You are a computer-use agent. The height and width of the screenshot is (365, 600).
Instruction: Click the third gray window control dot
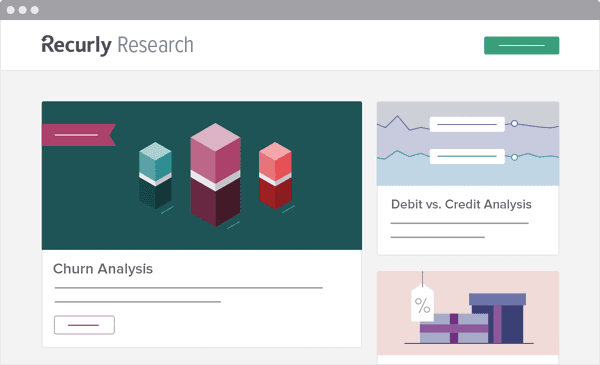click(x=34, y=10)
